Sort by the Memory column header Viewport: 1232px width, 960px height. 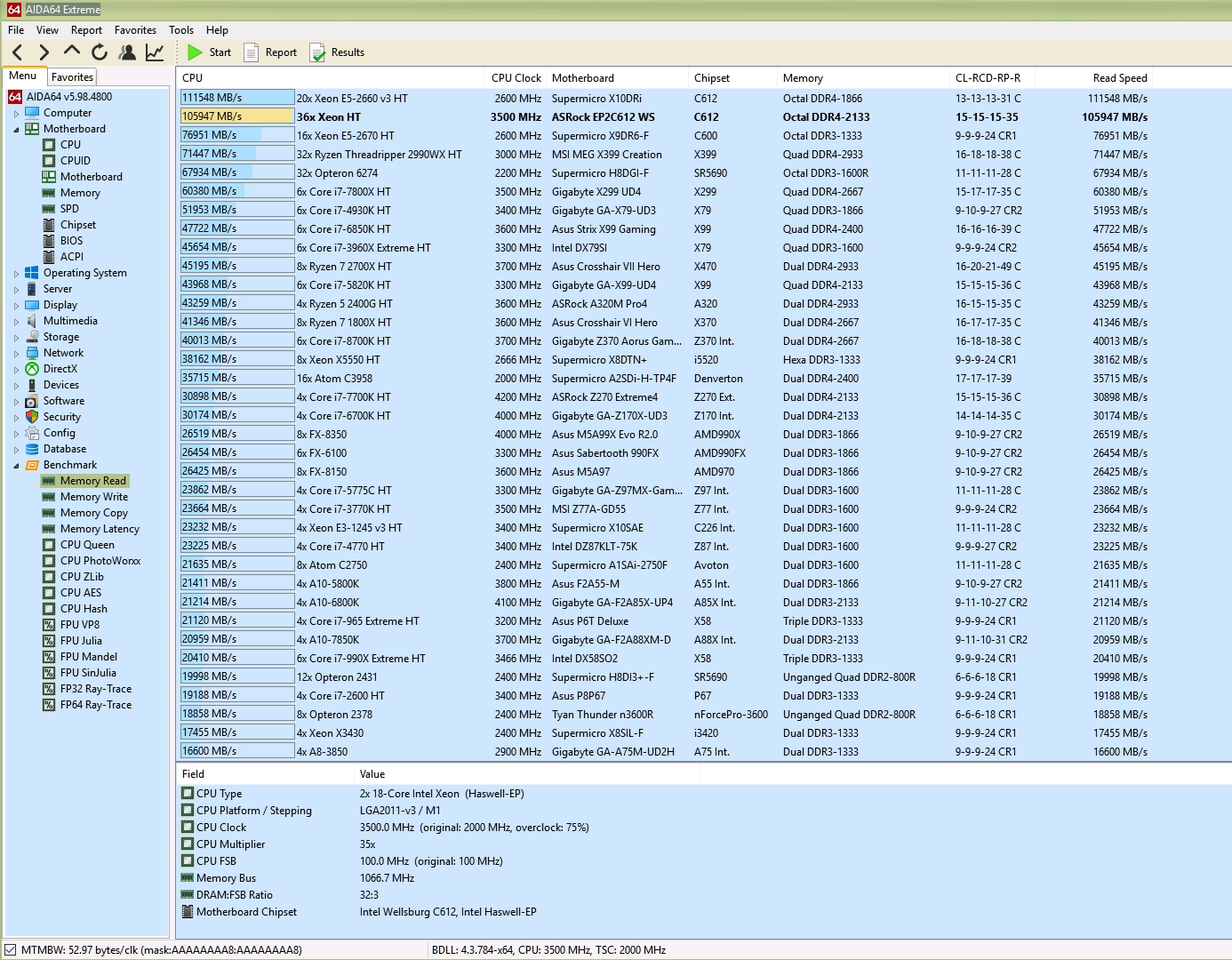(862, 78)
